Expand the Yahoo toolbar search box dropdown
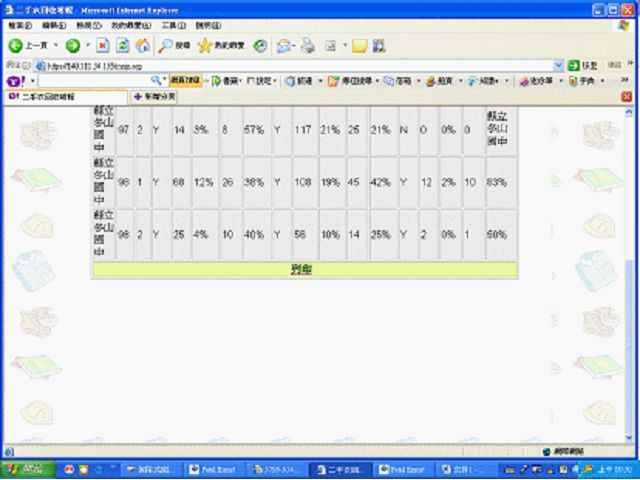Viewport: 640px width, 480px height. (164, 81)
